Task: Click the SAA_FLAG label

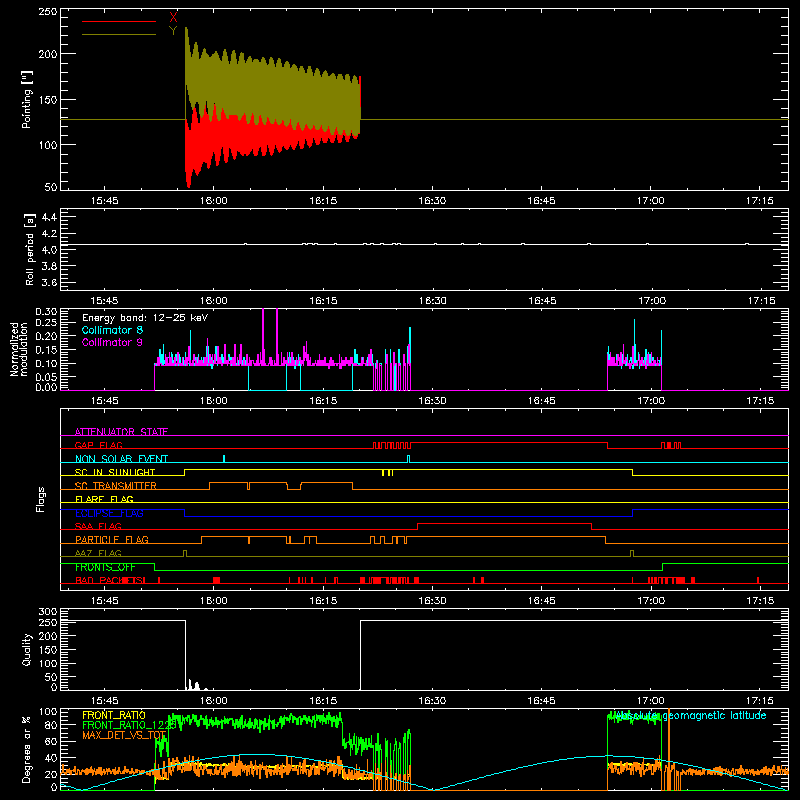Action: pos(98,526)
